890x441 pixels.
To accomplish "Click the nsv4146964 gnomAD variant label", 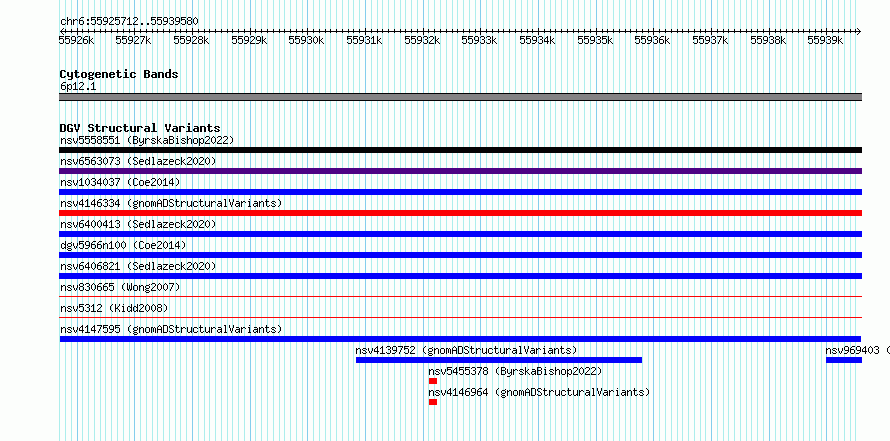I will click(539, 392).
